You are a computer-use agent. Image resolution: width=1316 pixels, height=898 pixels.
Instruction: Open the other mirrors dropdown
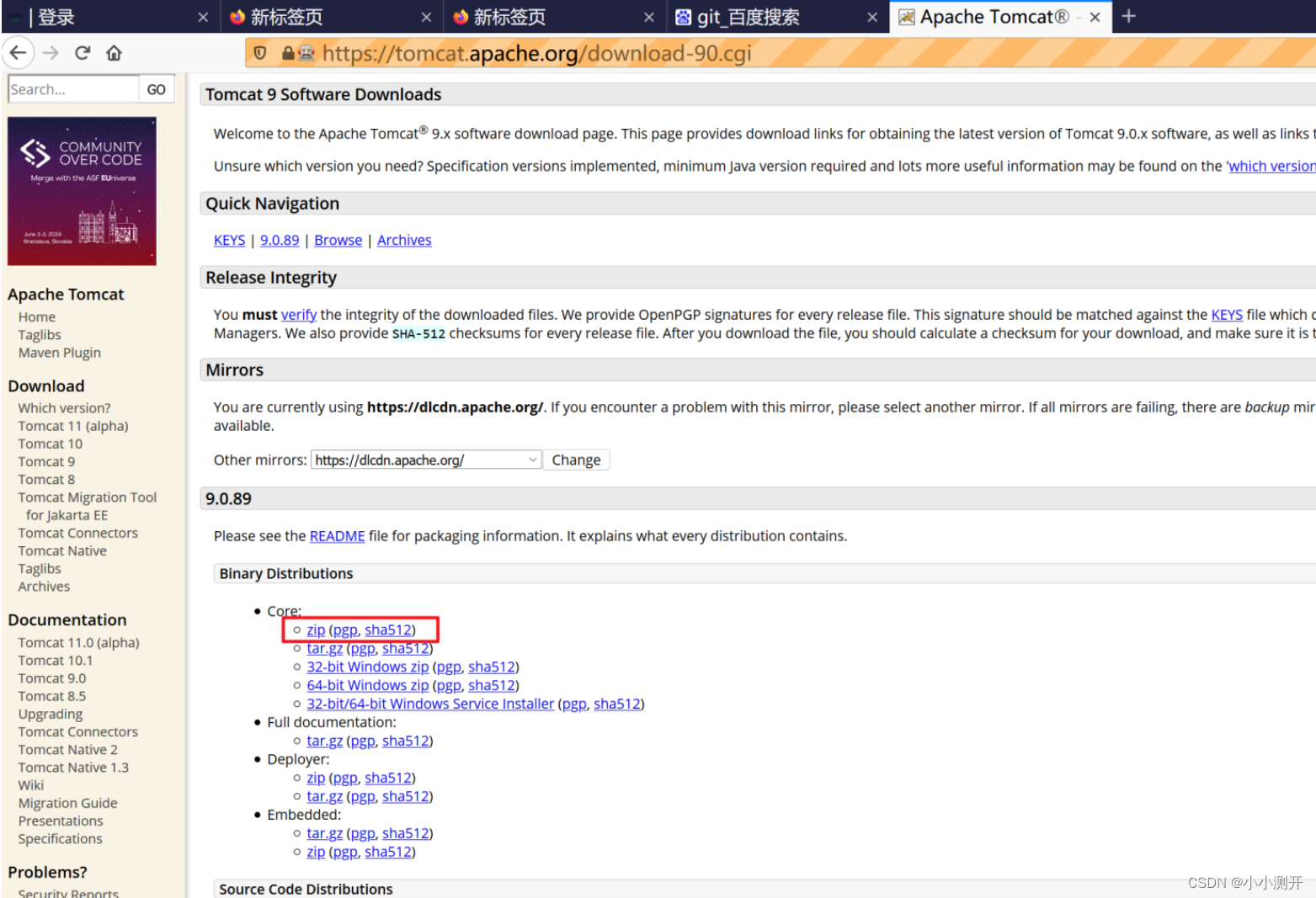pyautogui.click(x=426, y=460)
